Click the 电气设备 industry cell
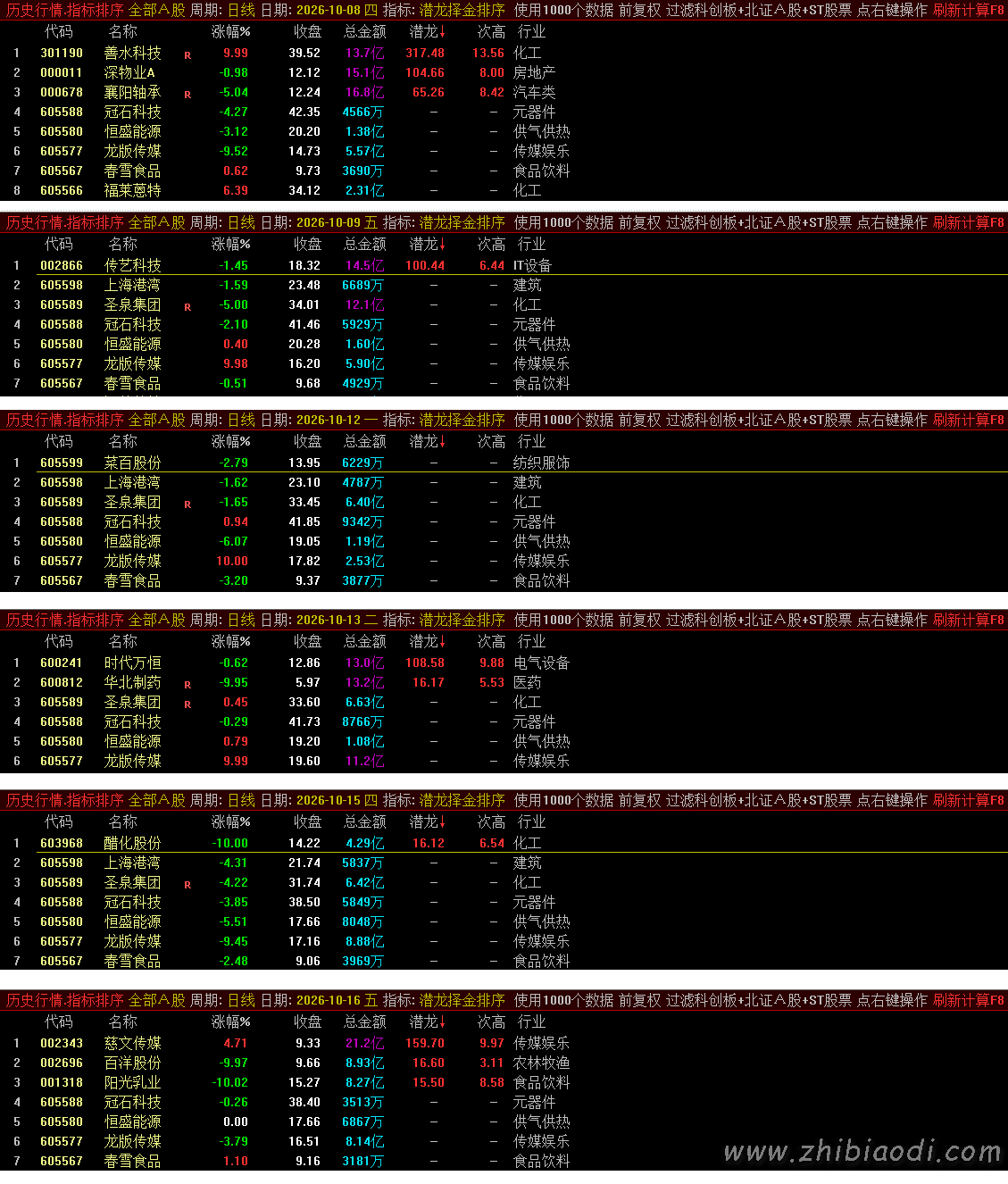This screenshot has width=1008, height=1184. 542,663
